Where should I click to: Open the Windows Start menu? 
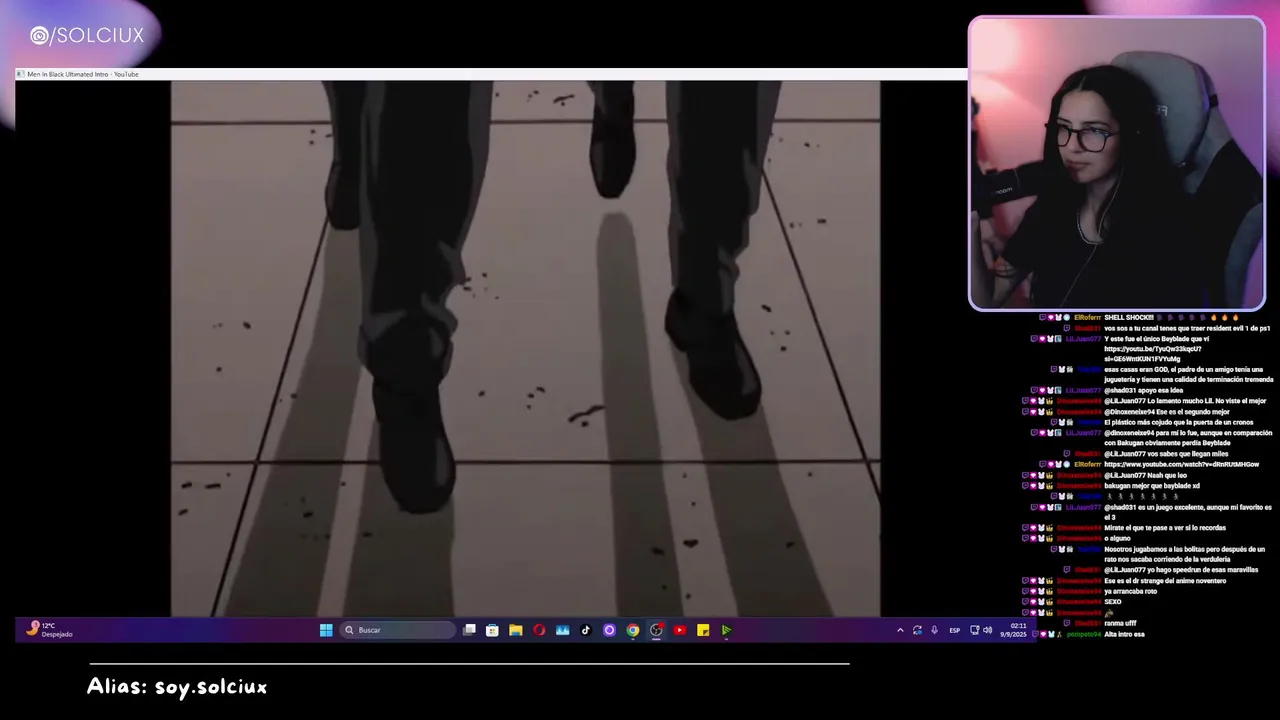click(x=326, y=630)
